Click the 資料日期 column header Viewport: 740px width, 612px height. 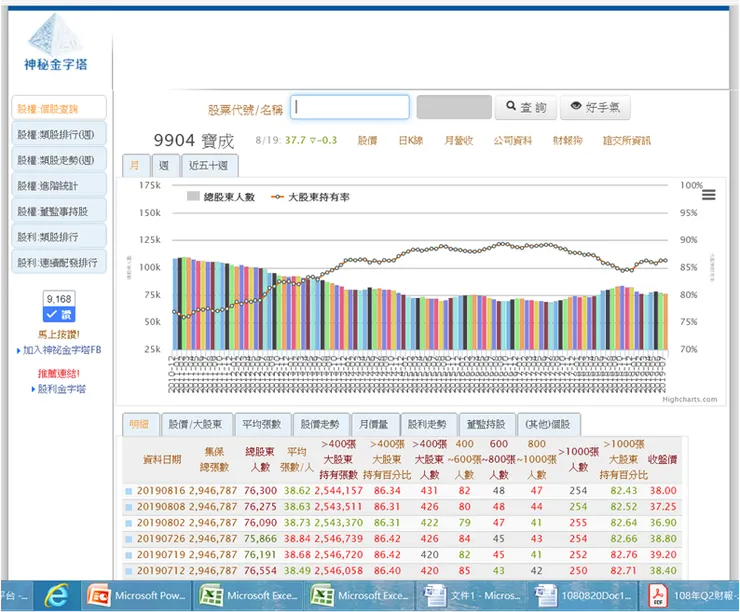(162, 460)
